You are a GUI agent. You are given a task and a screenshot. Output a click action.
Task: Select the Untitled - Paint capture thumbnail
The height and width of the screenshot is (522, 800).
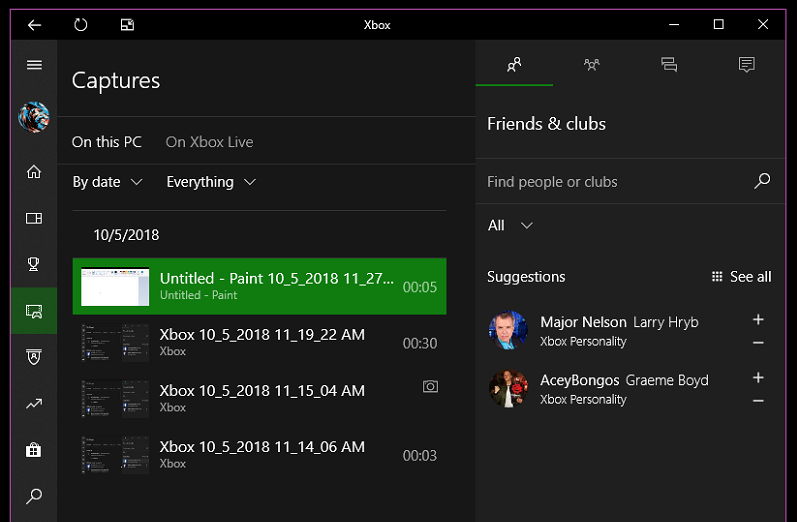(115, 286)
